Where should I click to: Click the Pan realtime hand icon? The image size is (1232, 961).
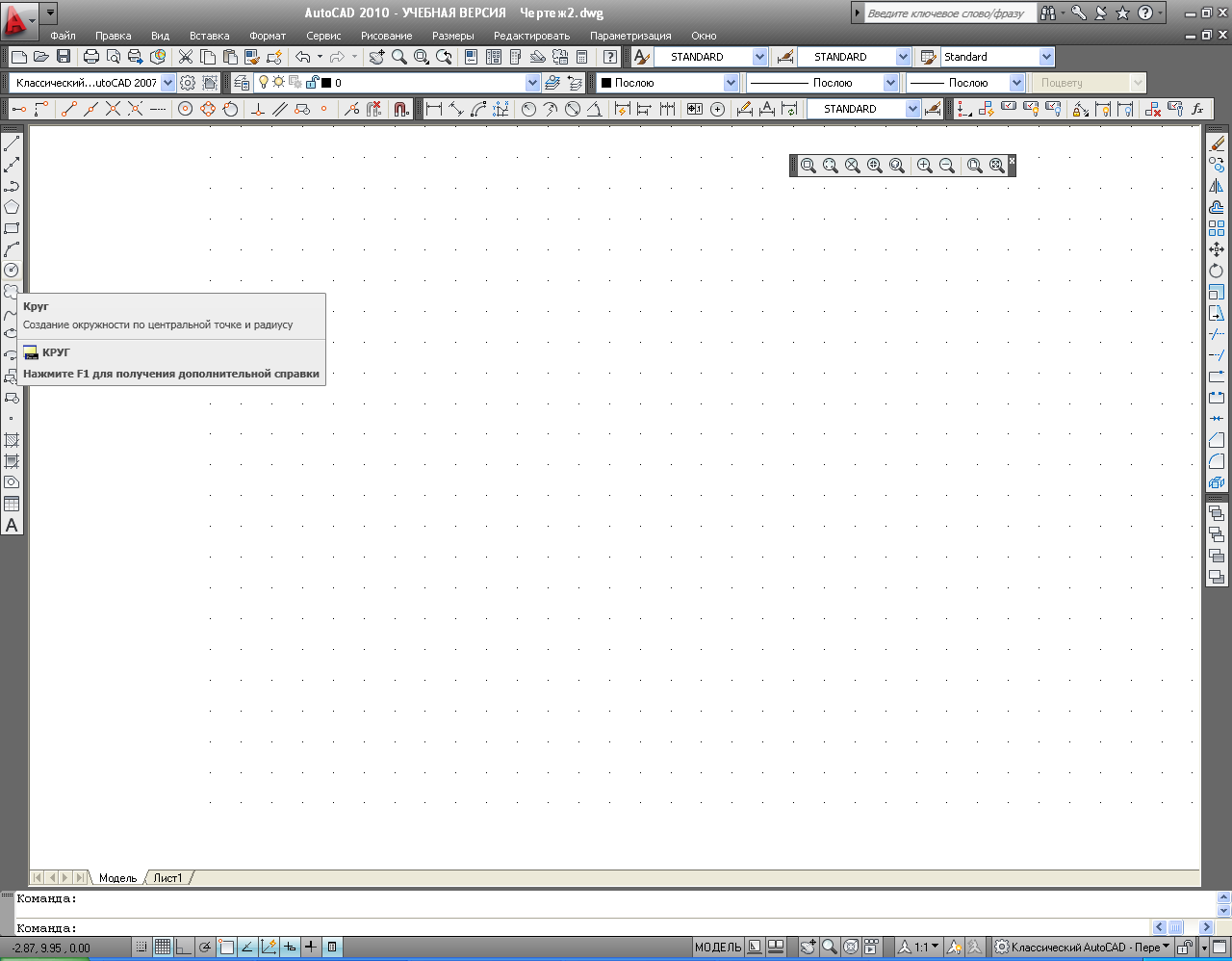tap(376, 57)
